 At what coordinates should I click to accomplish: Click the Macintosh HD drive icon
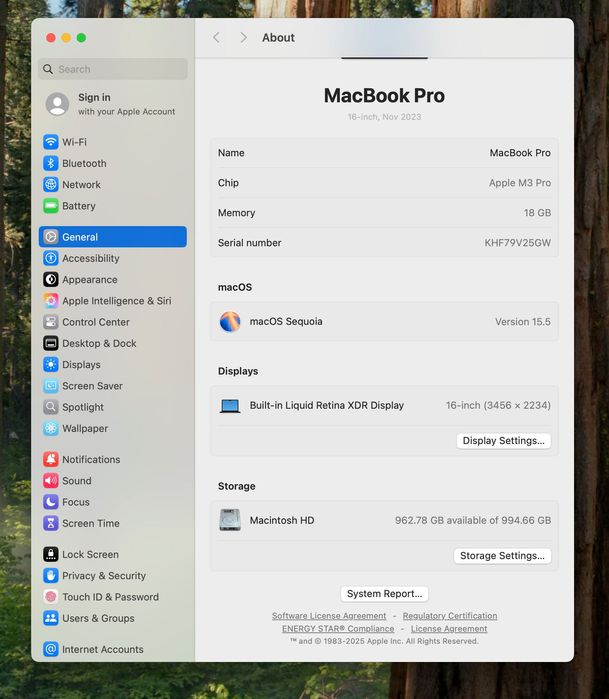coord(230,520)
